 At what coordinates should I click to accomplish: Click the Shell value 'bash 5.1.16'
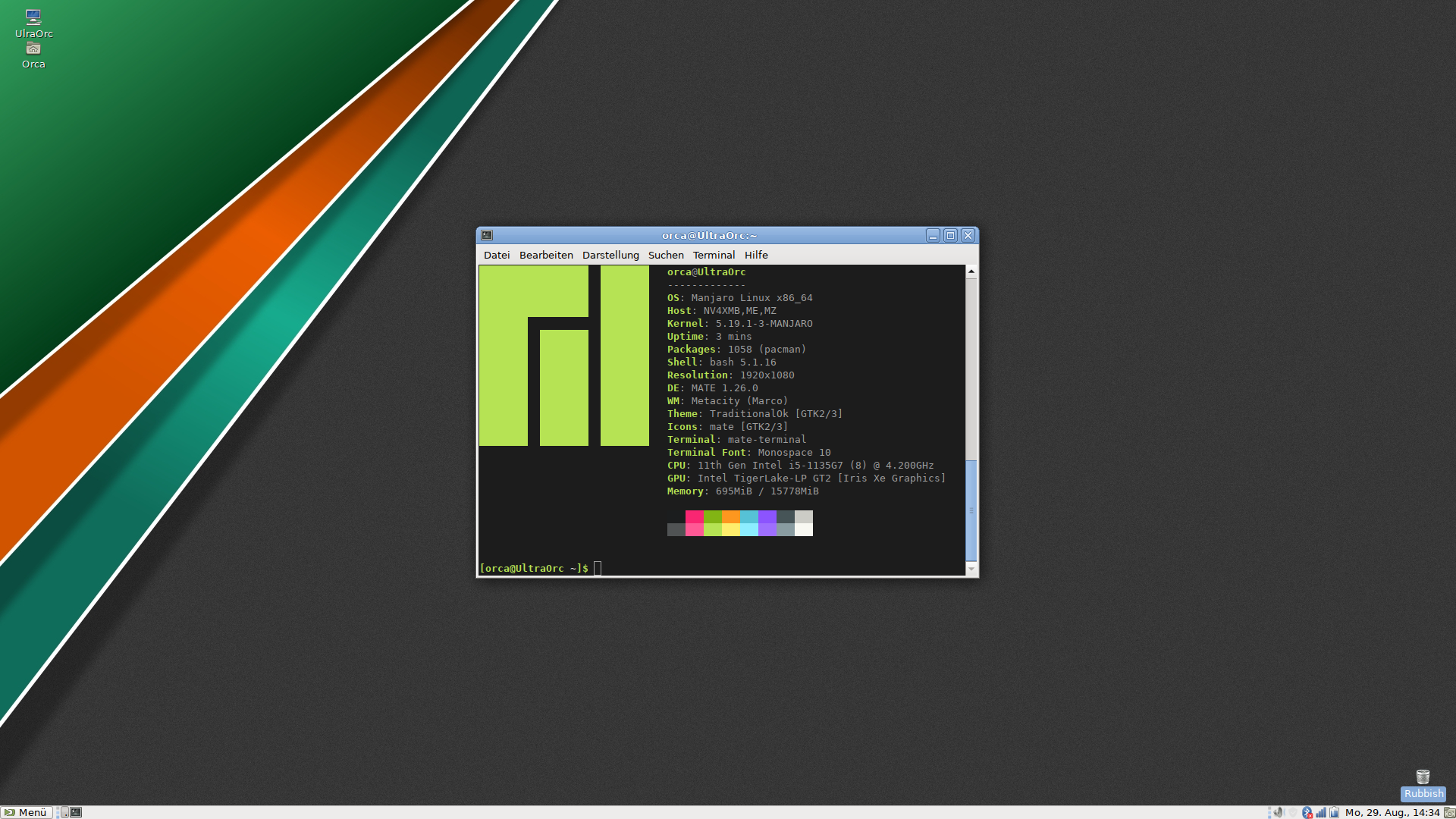(x=742, y=362)
